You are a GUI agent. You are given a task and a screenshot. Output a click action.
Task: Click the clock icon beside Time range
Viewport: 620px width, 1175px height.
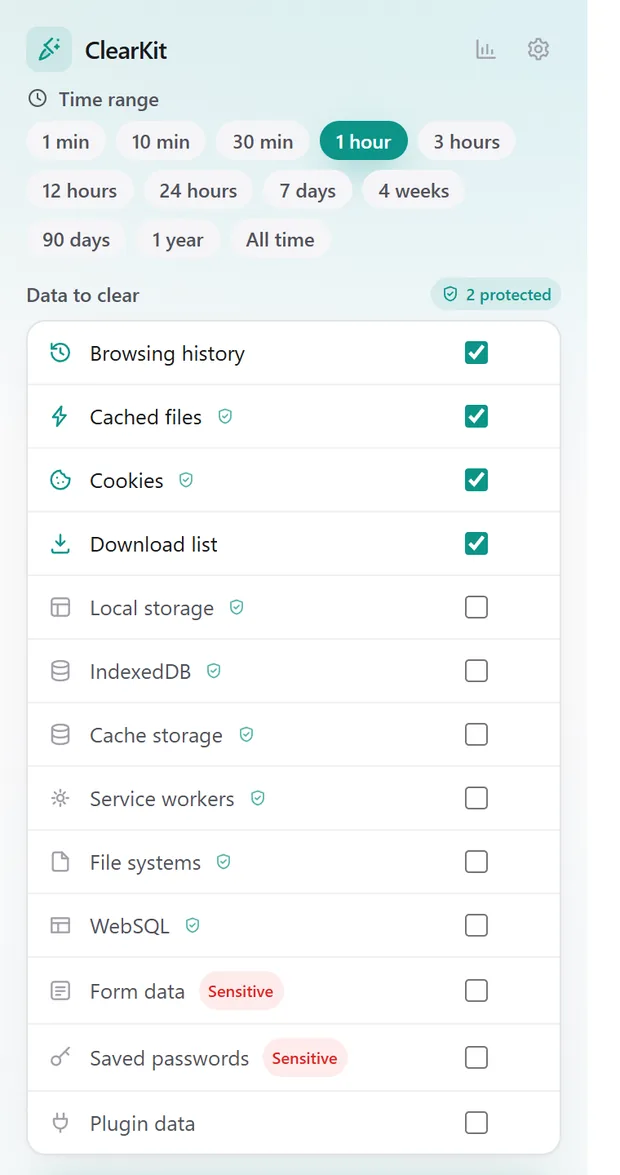point(37,98)
